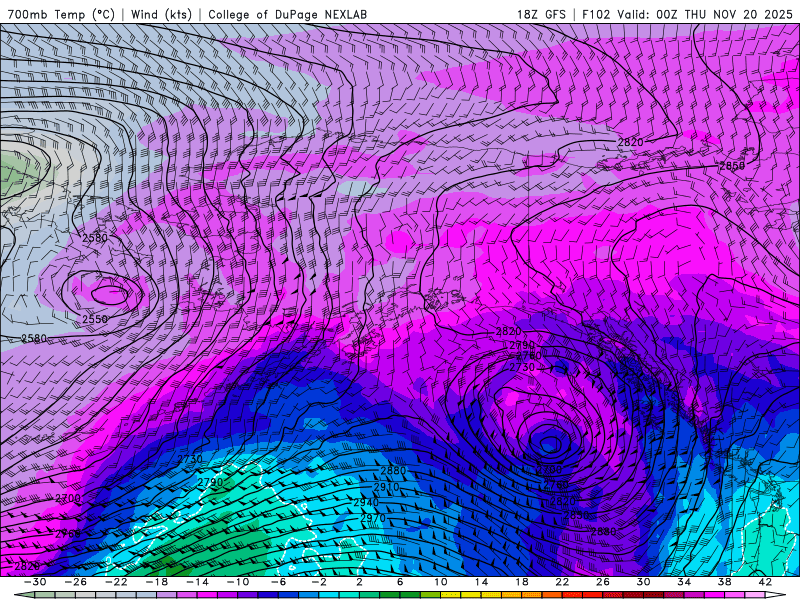Select the -26 color scale label
The width and height of the screenshot is (800, 600).
76,582
